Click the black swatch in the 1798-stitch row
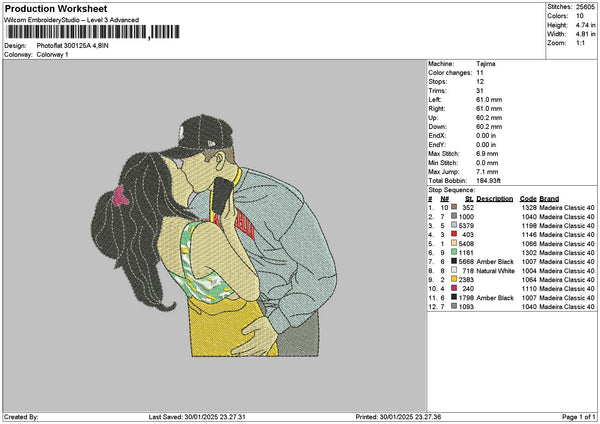The height and width of the screenshot is (424, 600). [454, 297]
